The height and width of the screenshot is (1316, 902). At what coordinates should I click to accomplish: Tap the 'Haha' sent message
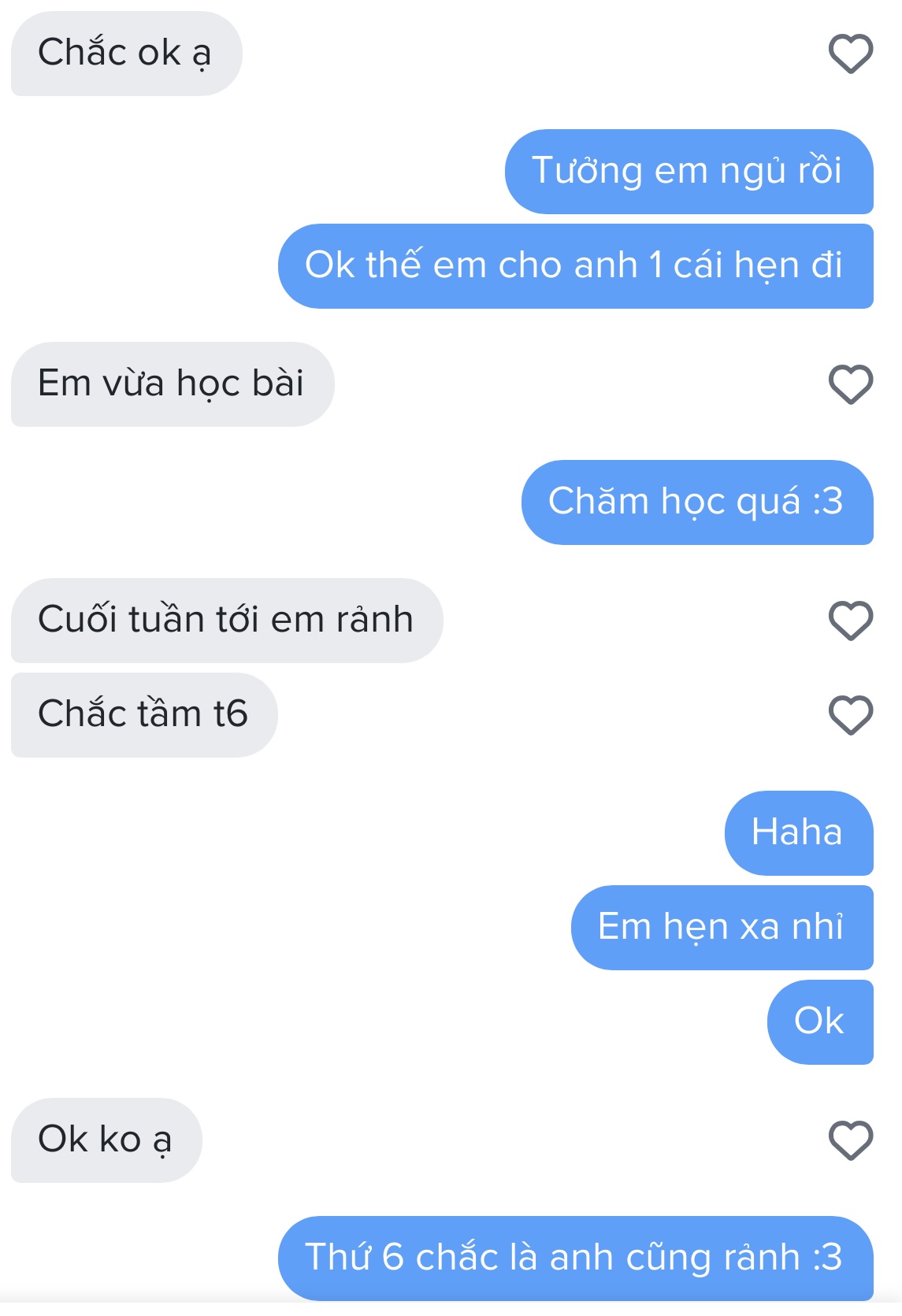tap(799, 833)
